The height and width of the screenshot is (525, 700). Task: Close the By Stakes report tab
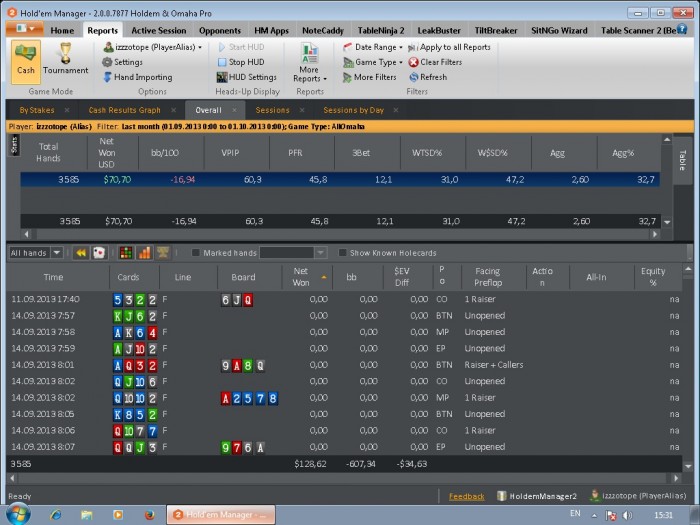pyautogui.click(x=67, y=110)
